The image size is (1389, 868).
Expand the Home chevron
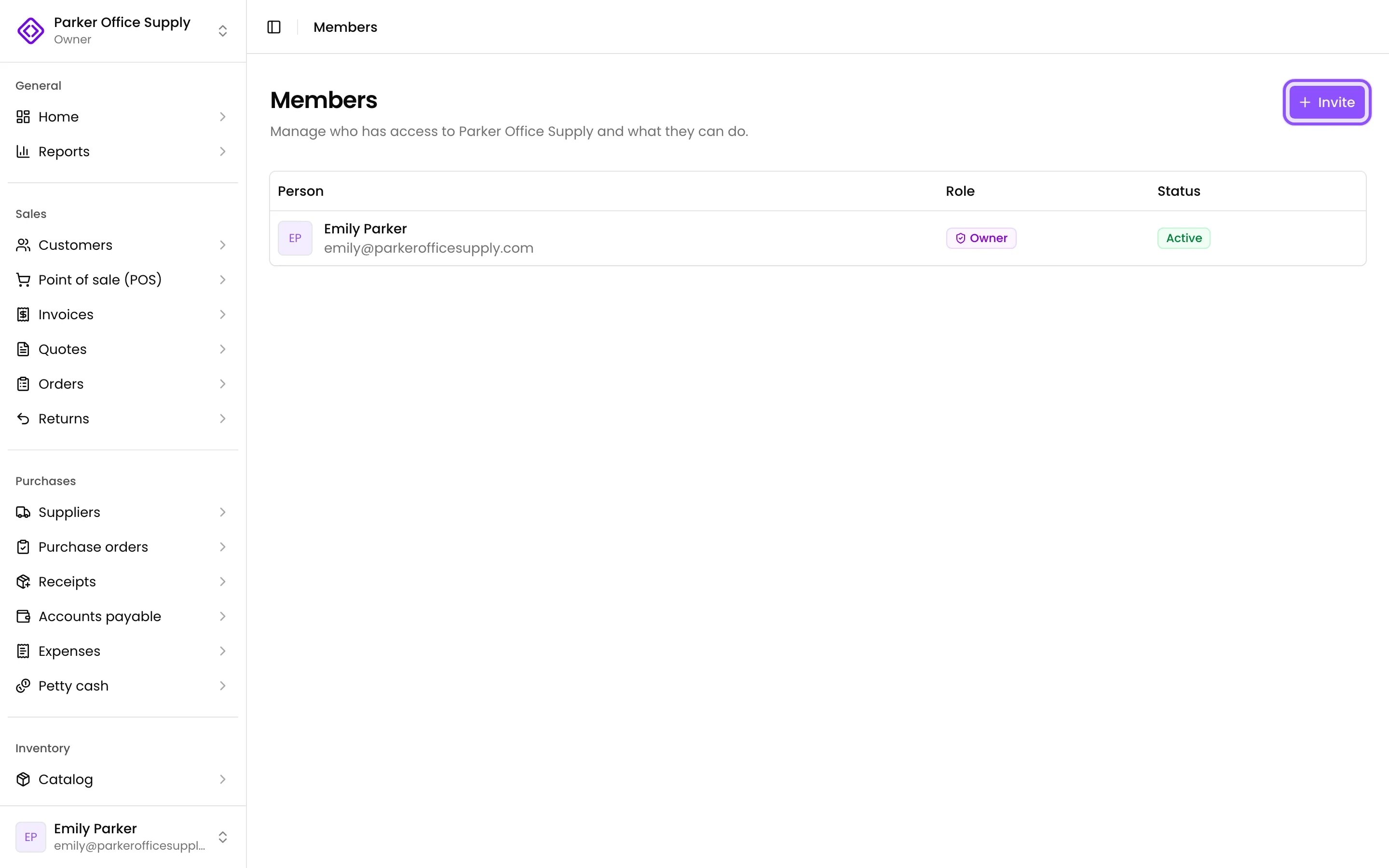[x=223, y=117]
